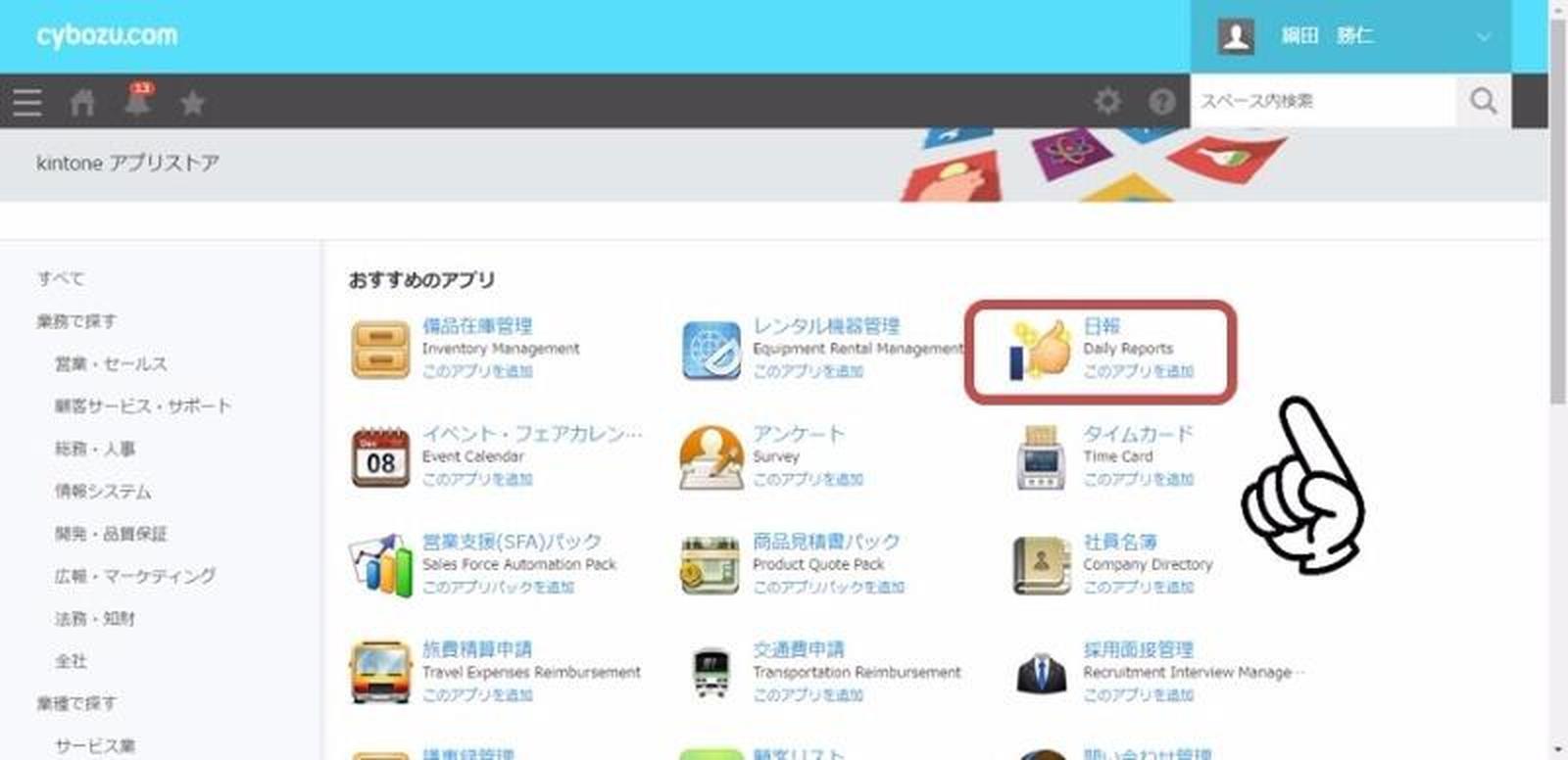The image size is (1568, 760).
Task: Click the Time Card app icon
Action: click(x=1041, y=457)
